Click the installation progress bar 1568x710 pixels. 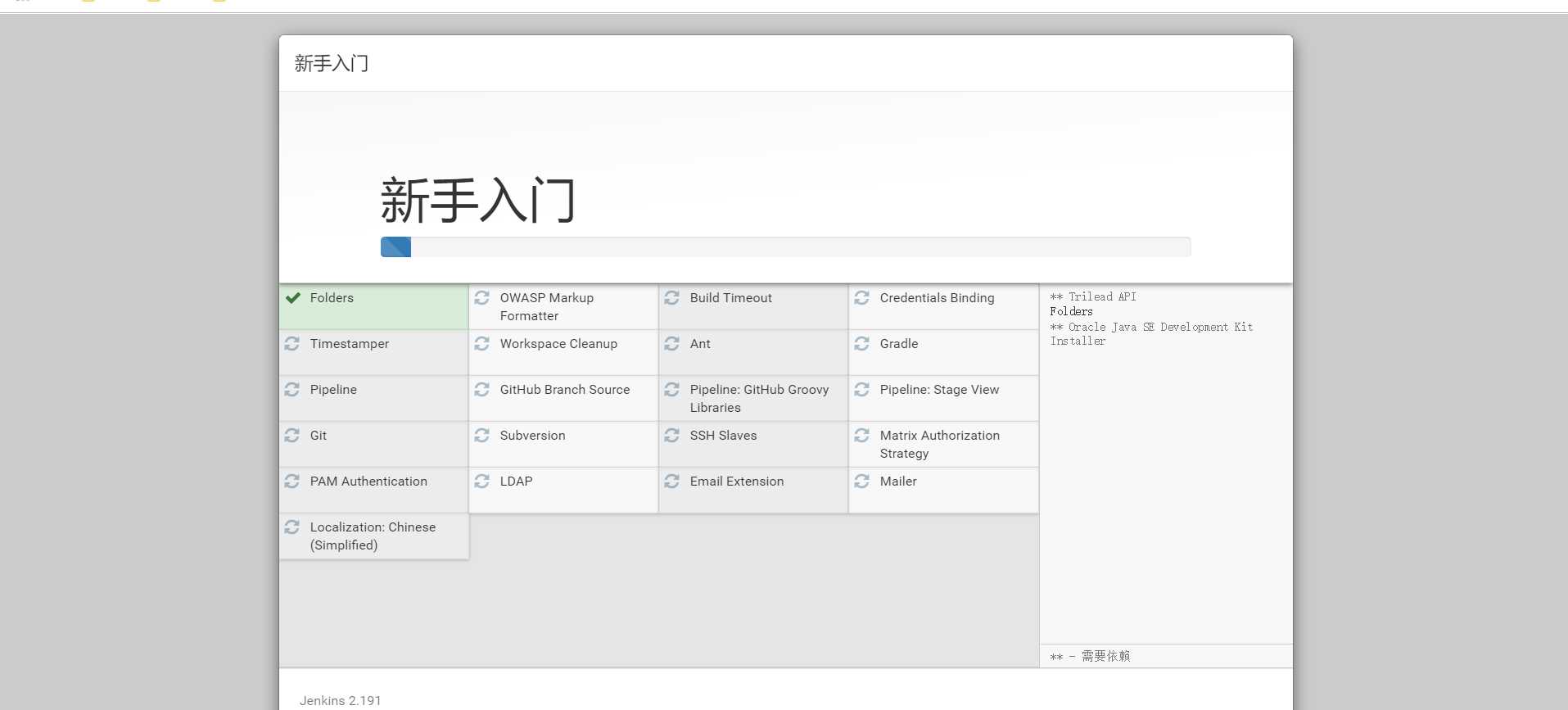[x=786, y=247]
